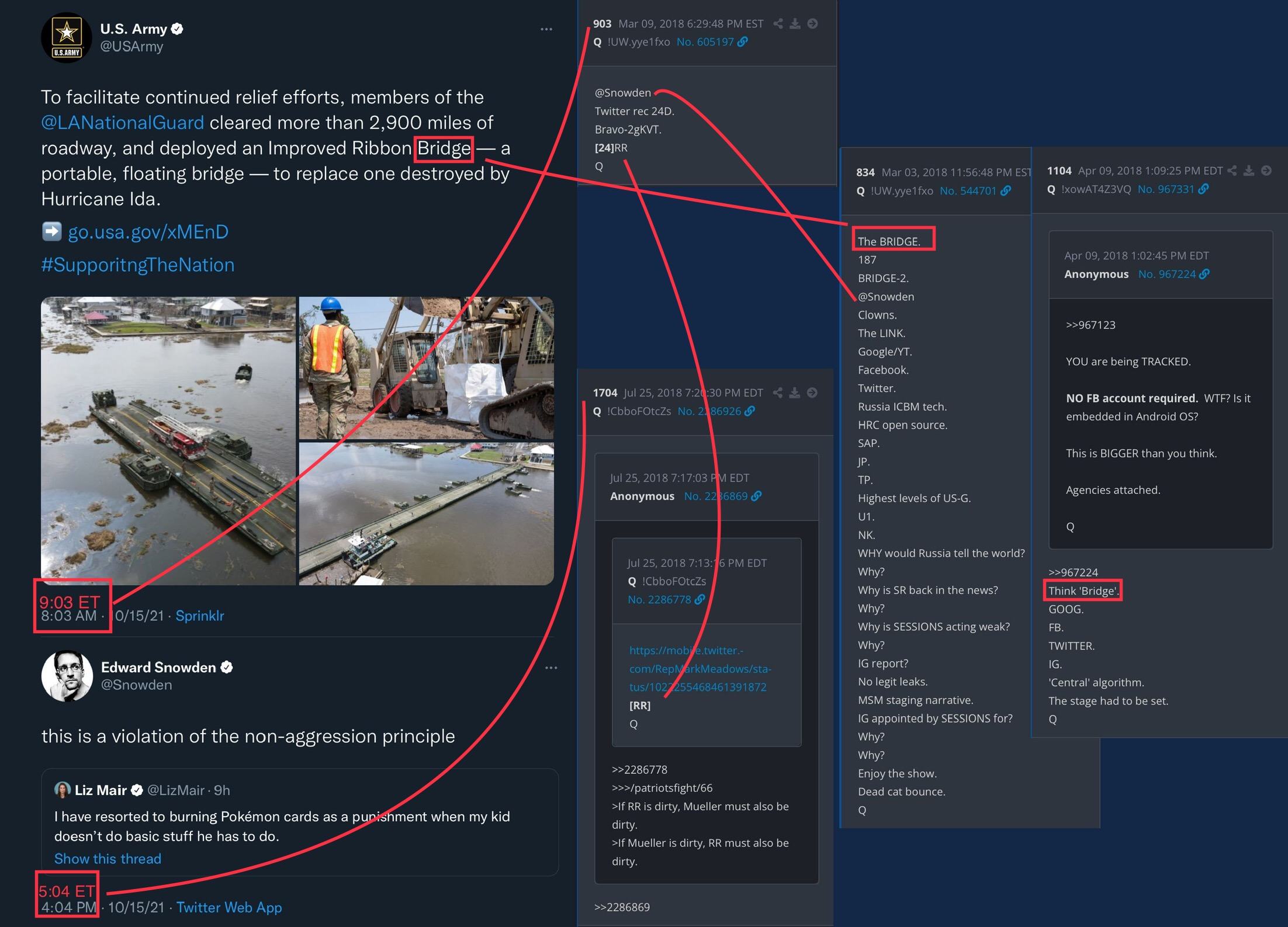Click the #SupporitngTheNation hashtag

pyautogui.click(x=138, y=265)
